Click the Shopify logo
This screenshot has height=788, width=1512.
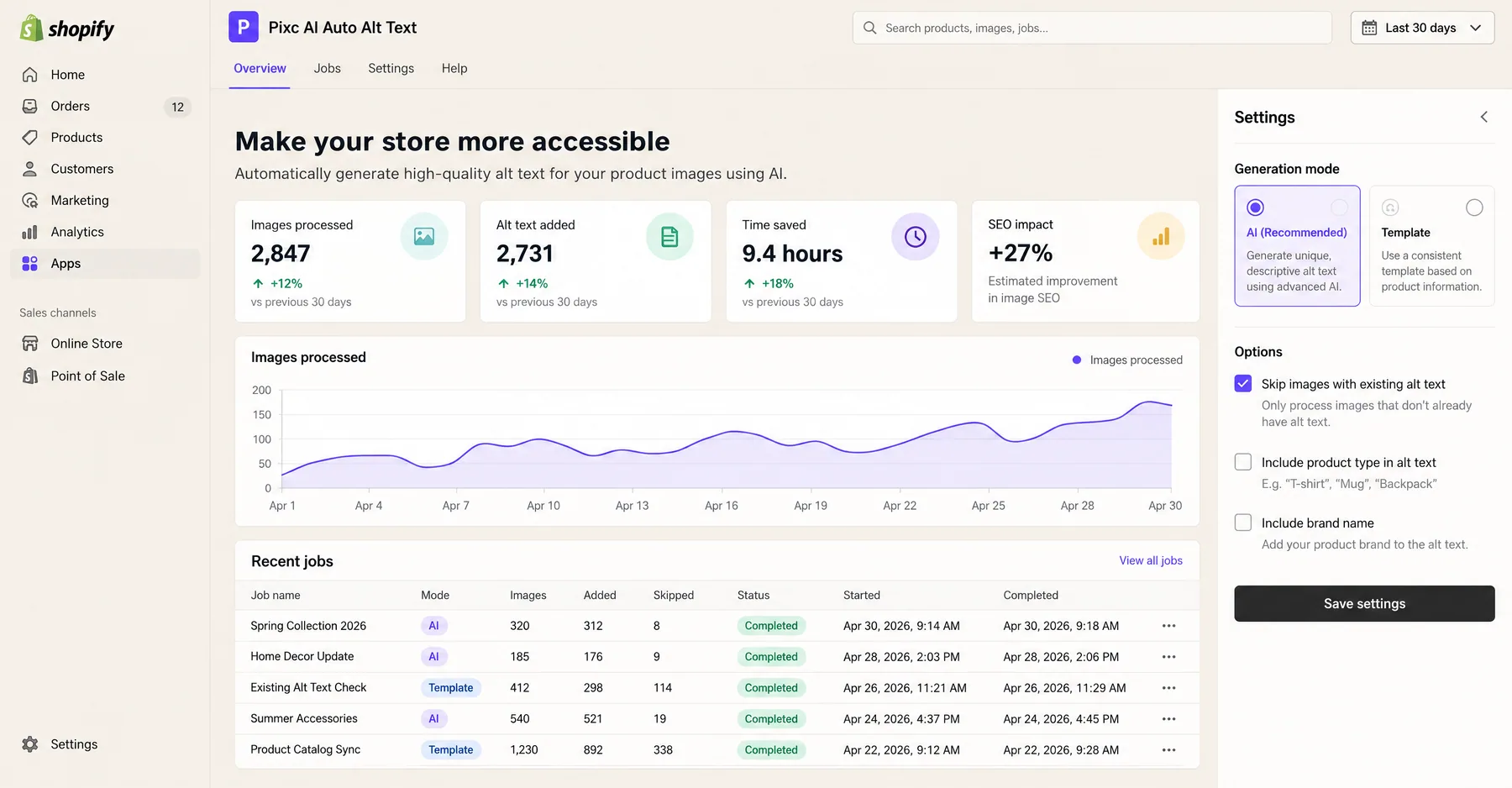(67, 29)
